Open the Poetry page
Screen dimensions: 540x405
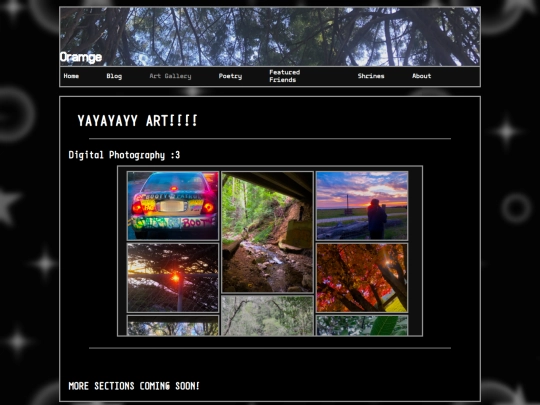point(230,76)
